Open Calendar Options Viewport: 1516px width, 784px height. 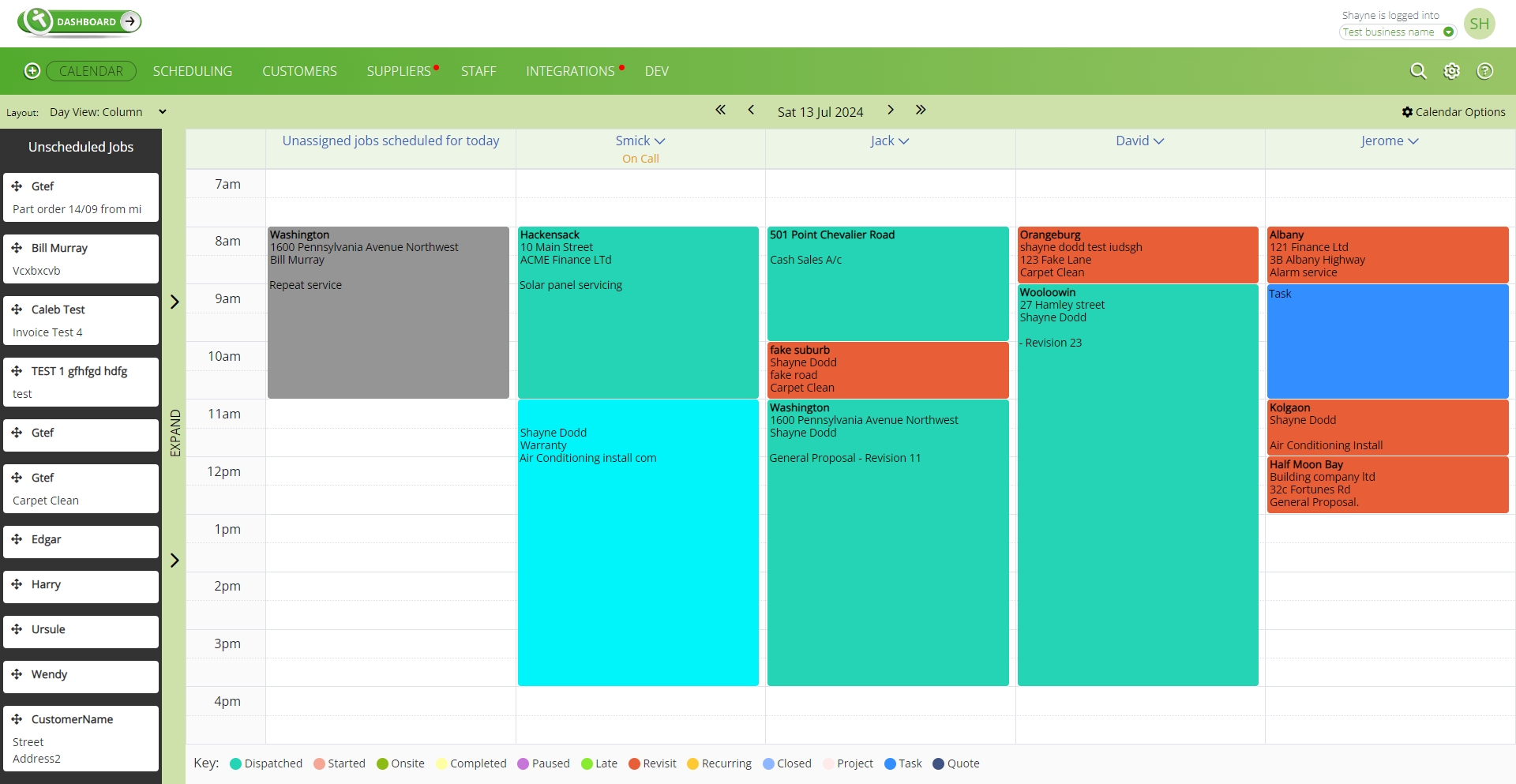[x=1453, y=111]
